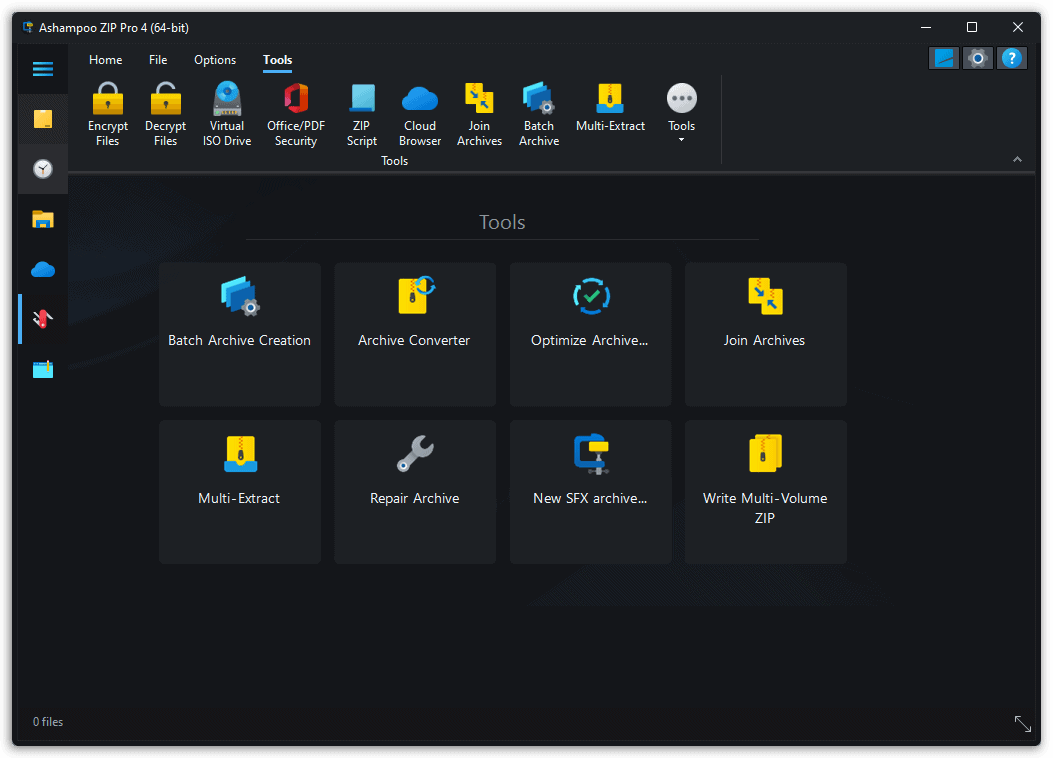Viewport: 1053px width, 758px height.
Task: Maximize the Ashampoo ZIP Pro window
Action: [x=972, y=27]
